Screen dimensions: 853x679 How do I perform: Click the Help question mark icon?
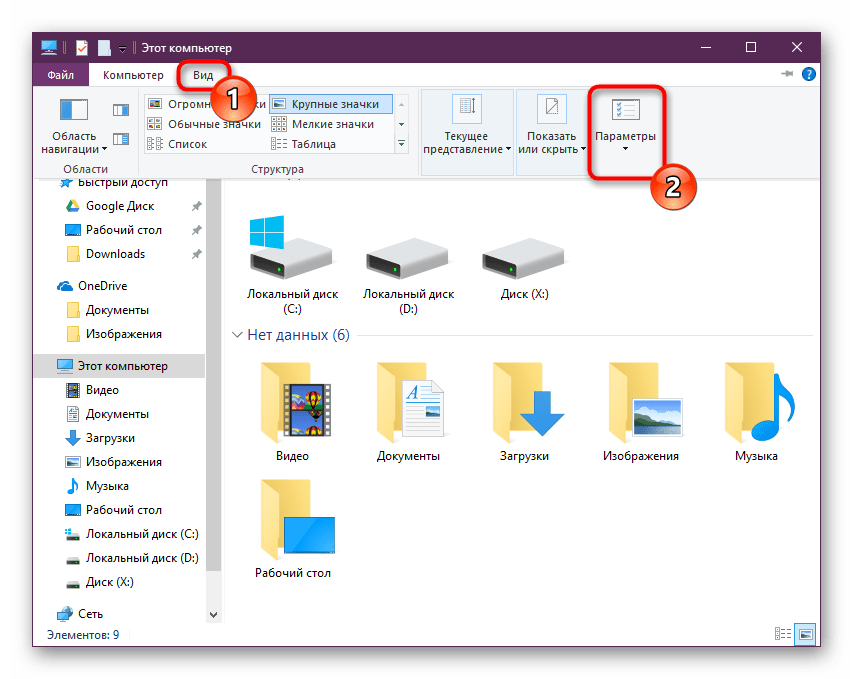click(808, 75)
